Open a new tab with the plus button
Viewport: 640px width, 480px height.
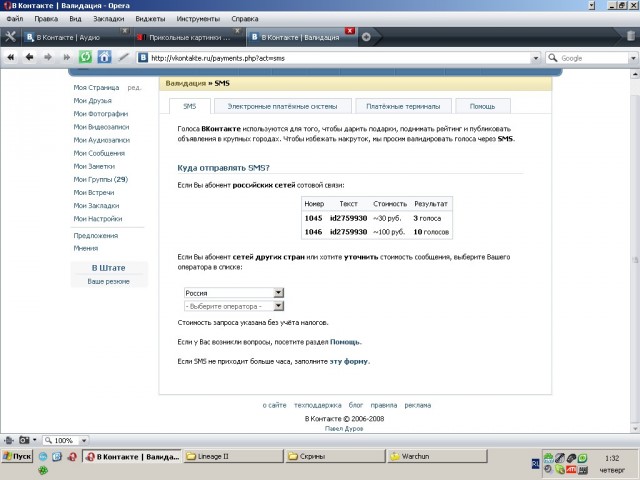click(x=366, y=37)
